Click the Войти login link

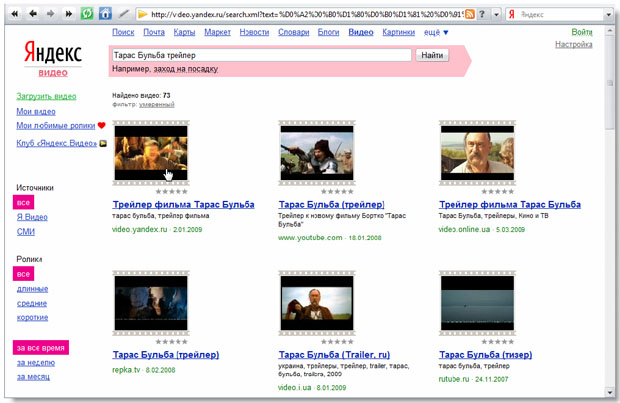pos(582,32)
